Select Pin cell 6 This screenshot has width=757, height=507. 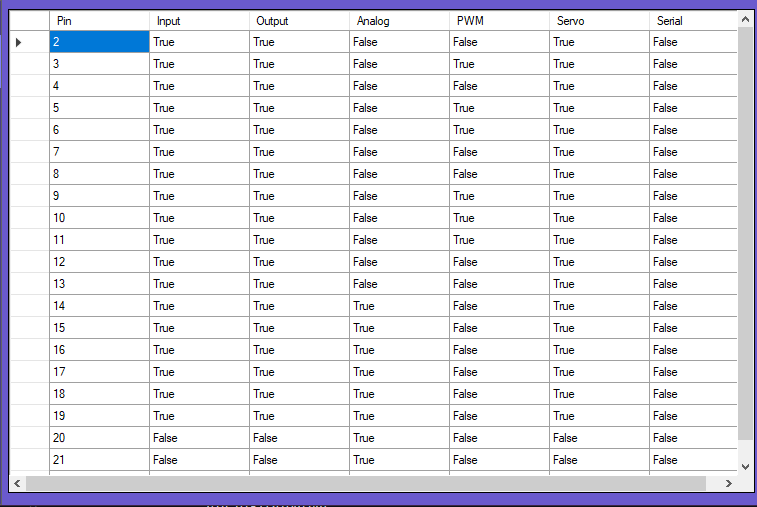pyautogui.click(x=99, y=130)
